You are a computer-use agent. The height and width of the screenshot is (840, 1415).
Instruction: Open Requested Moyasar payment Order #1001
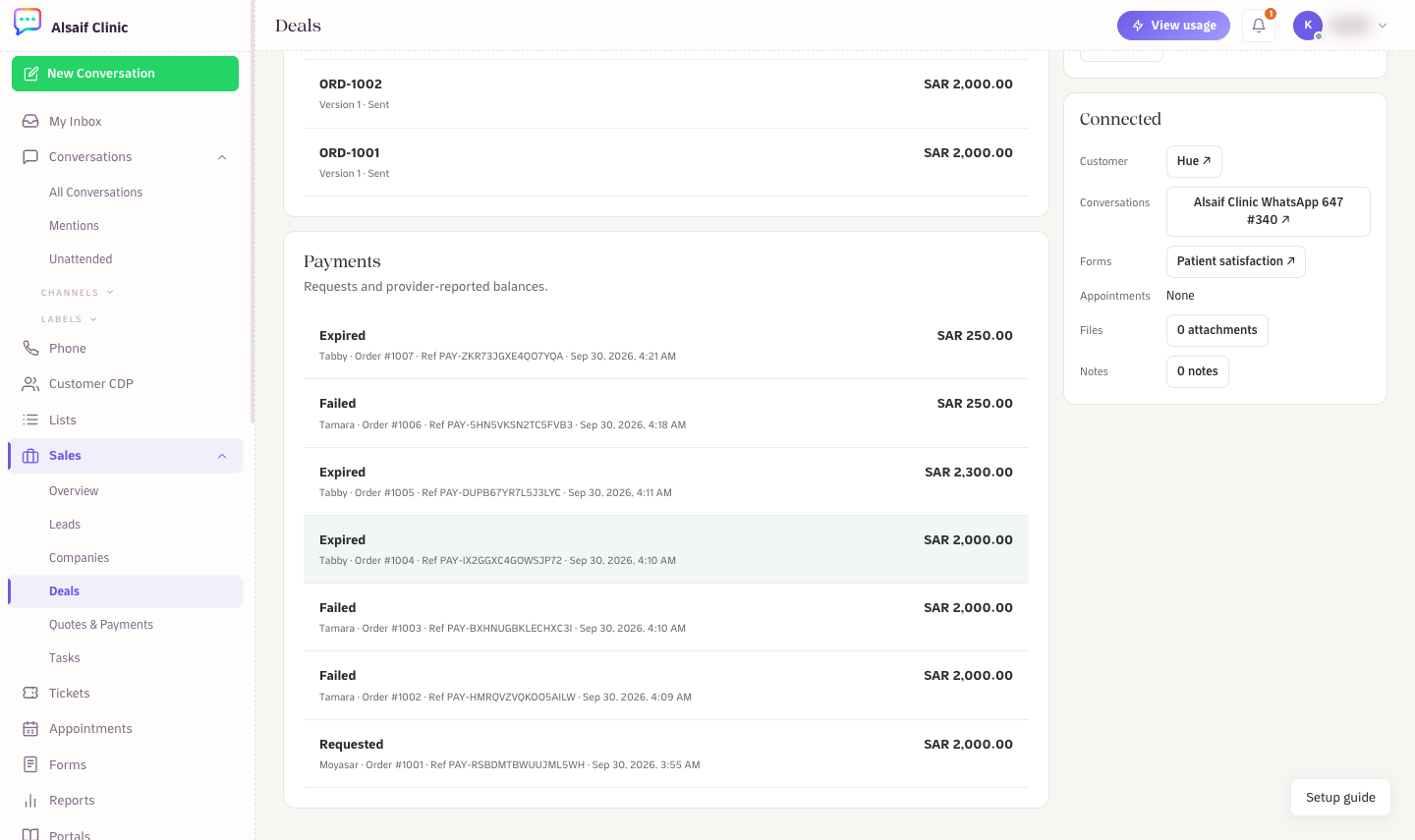(x=666, y=754)
